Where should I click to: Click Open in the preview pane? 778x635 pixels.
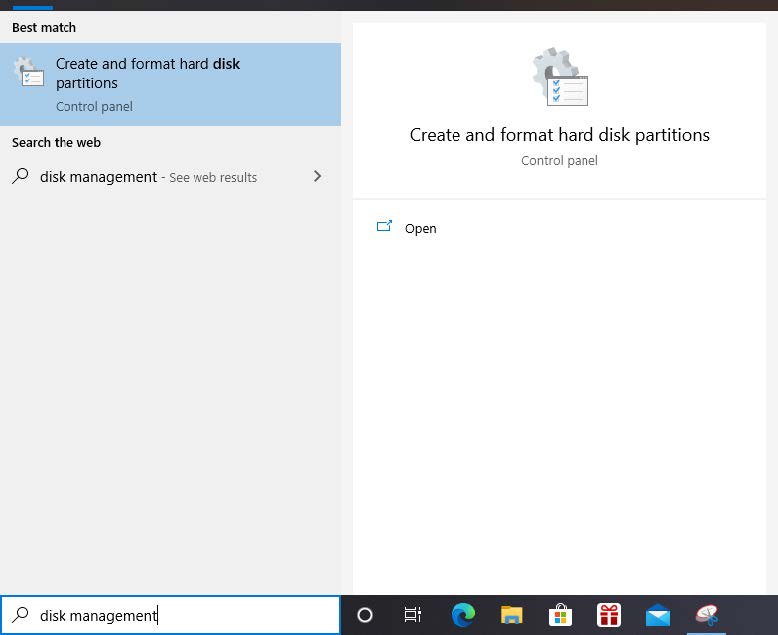[420, 228]
